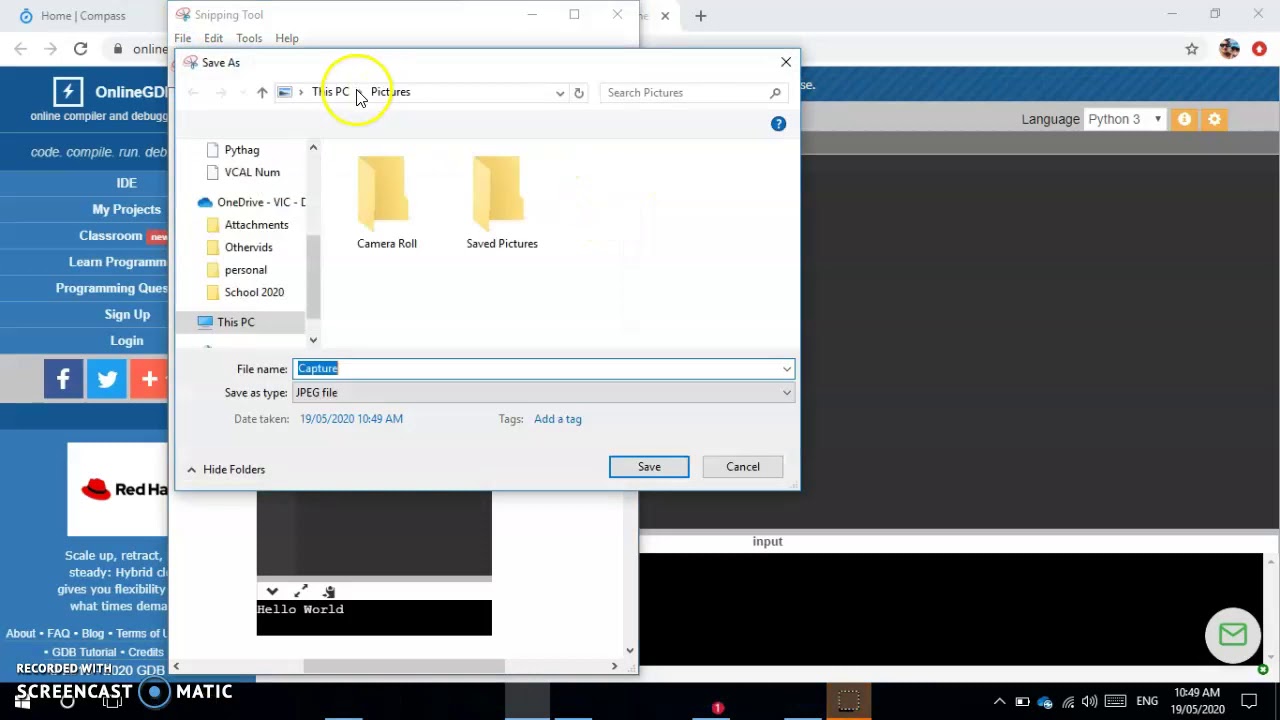Click the Blog footer link

pyautogui.click(x=93, y=633)
